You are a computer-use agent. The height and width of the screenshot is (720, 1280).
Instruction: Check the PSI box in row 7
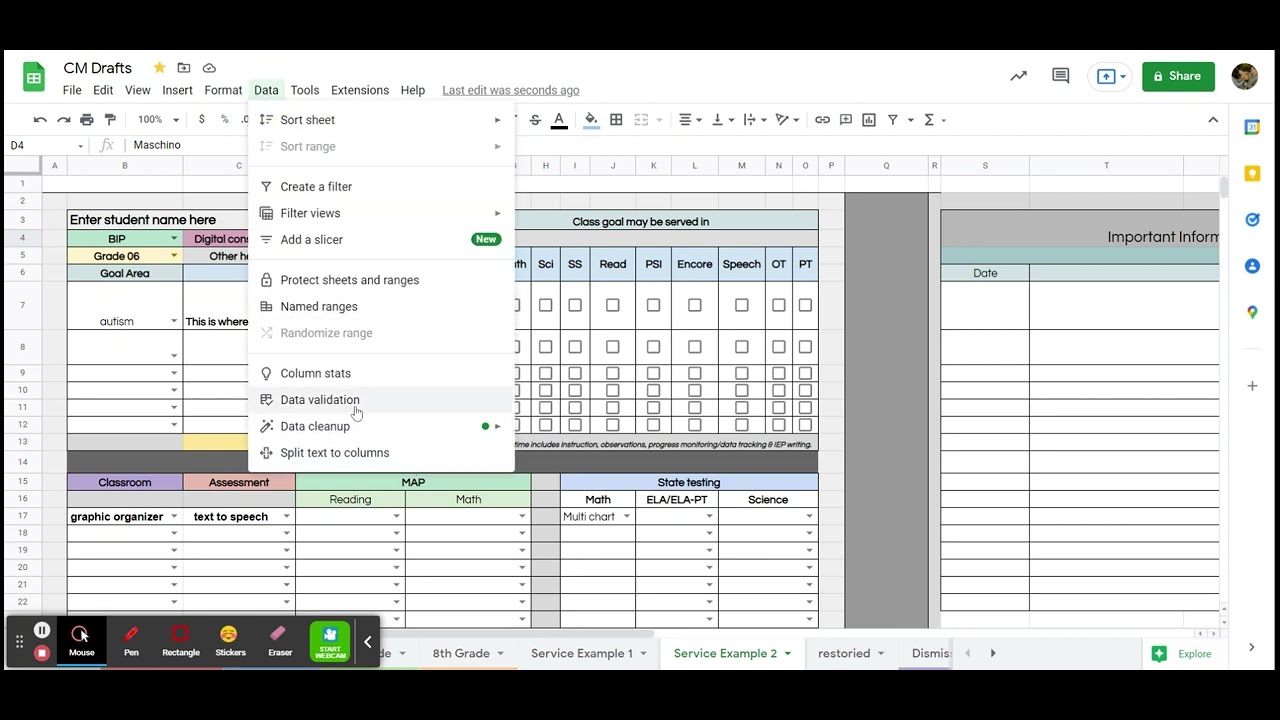click(x=653, y=305)
